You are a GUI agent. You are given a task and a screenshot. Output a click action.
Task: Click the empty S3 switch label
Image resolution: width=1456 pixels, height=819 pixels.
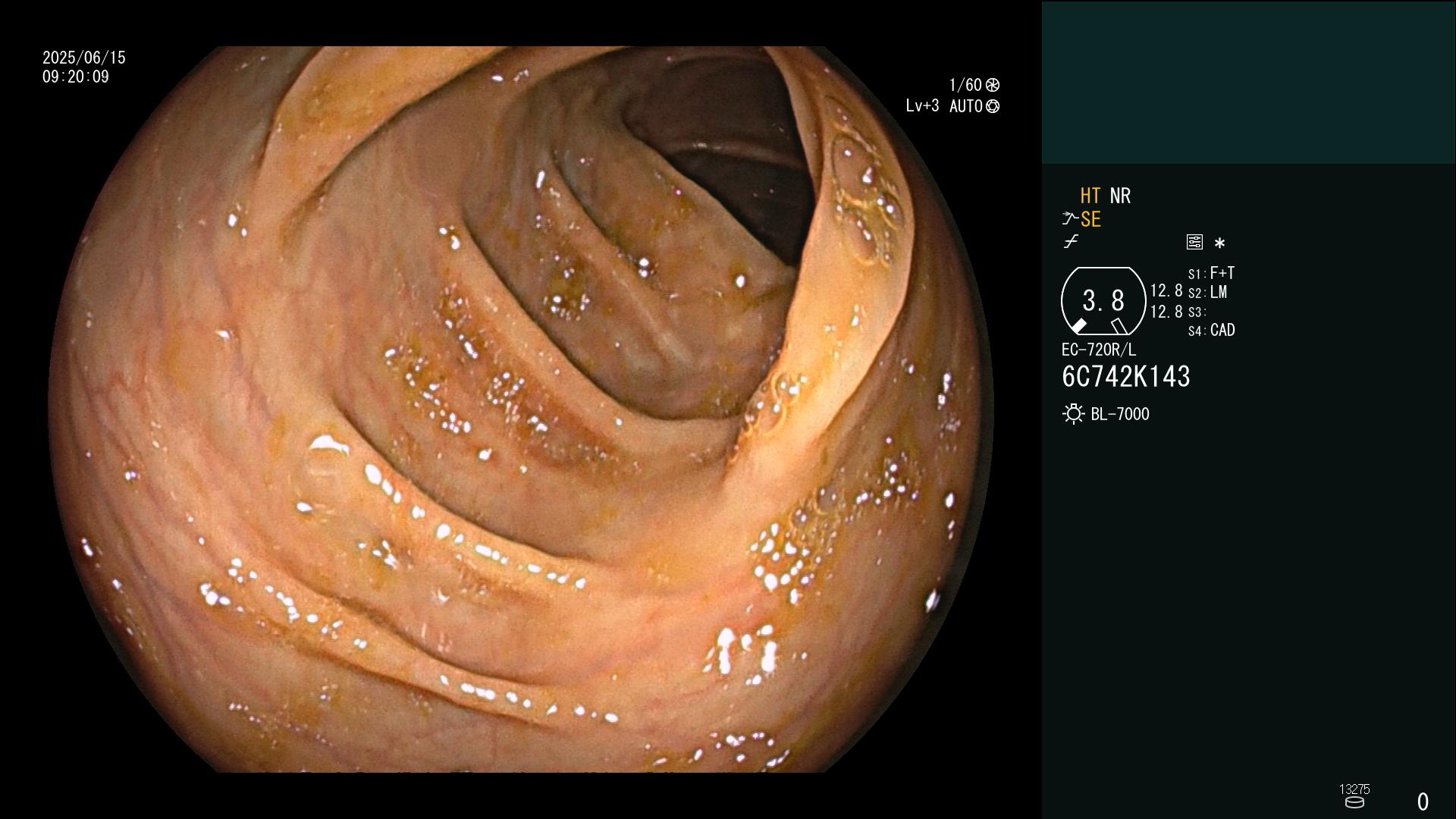coord(1197,312)
